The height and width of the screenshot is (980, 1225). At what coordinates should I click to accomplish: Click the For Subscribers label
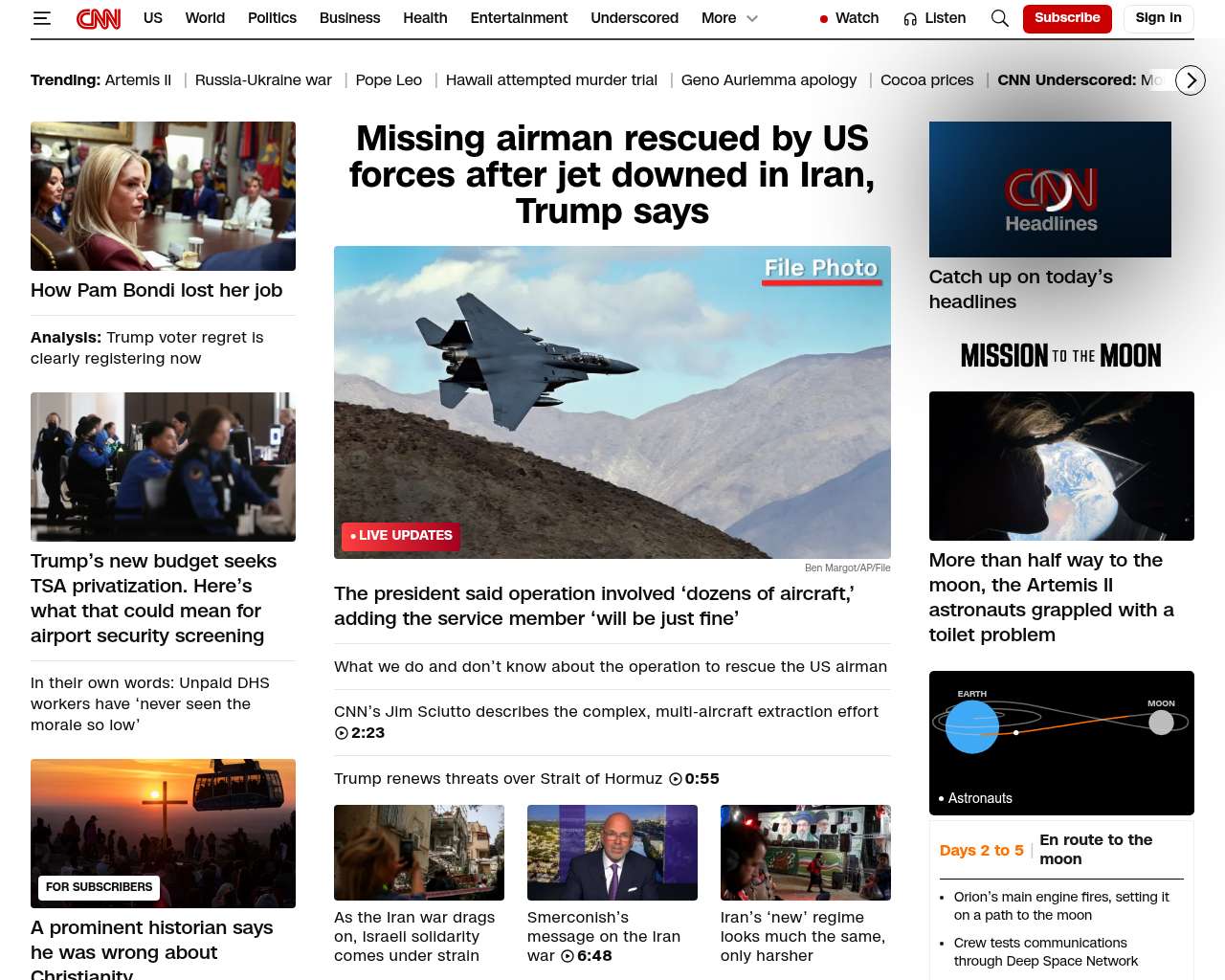pos(99,888)
